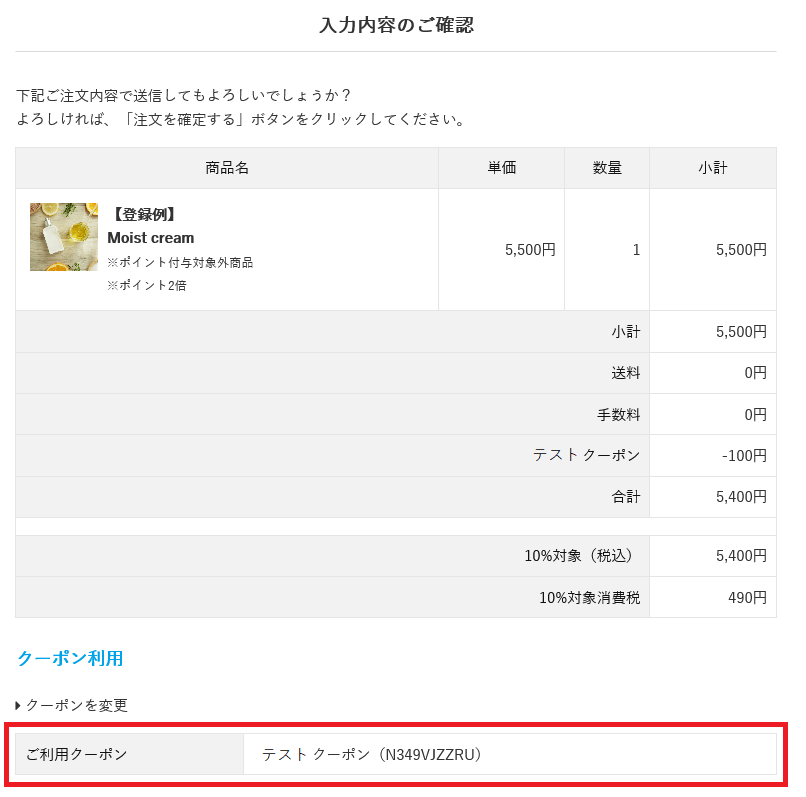Screen dimensions: 806x797
Task: Click the ※ポイント2倍 note text
Action: point(147,285)
